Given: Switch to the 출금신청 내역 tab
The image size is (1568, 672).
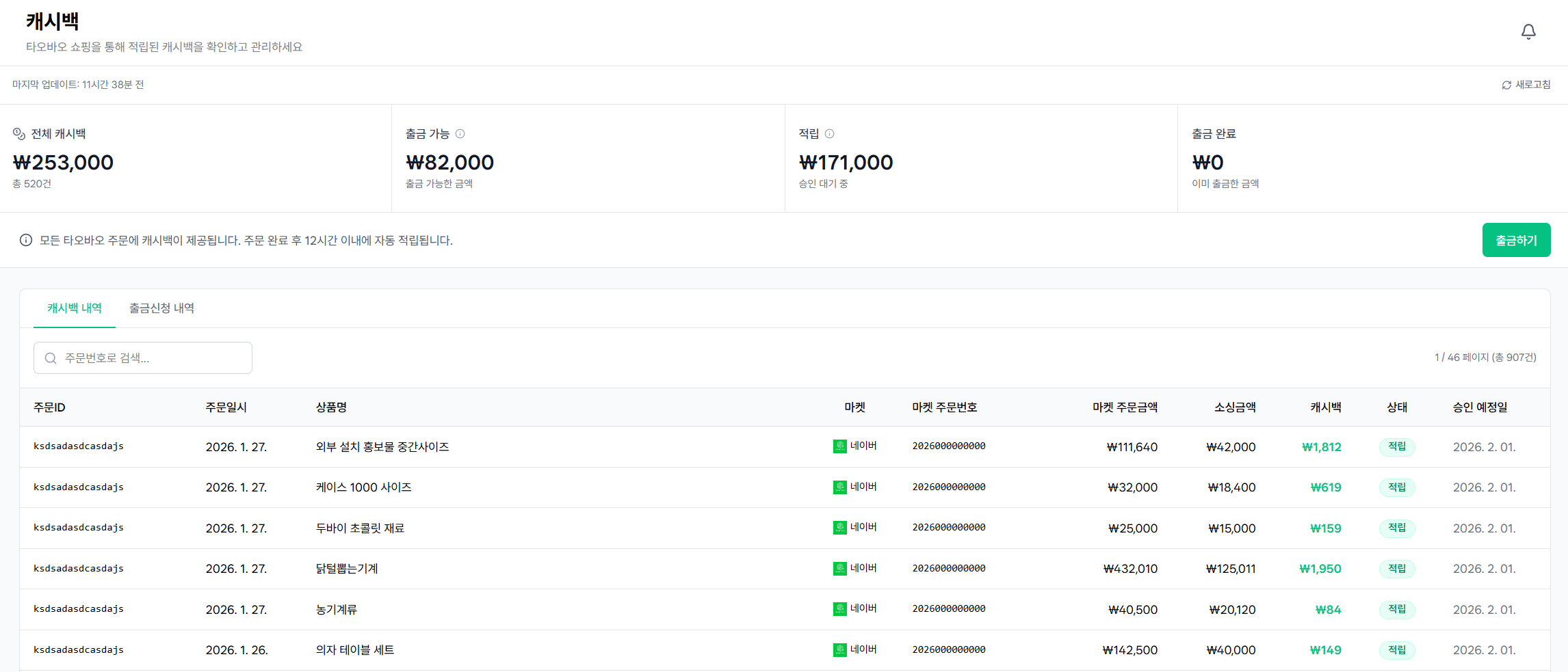Looking at the screenshot, I should point(161,308).
